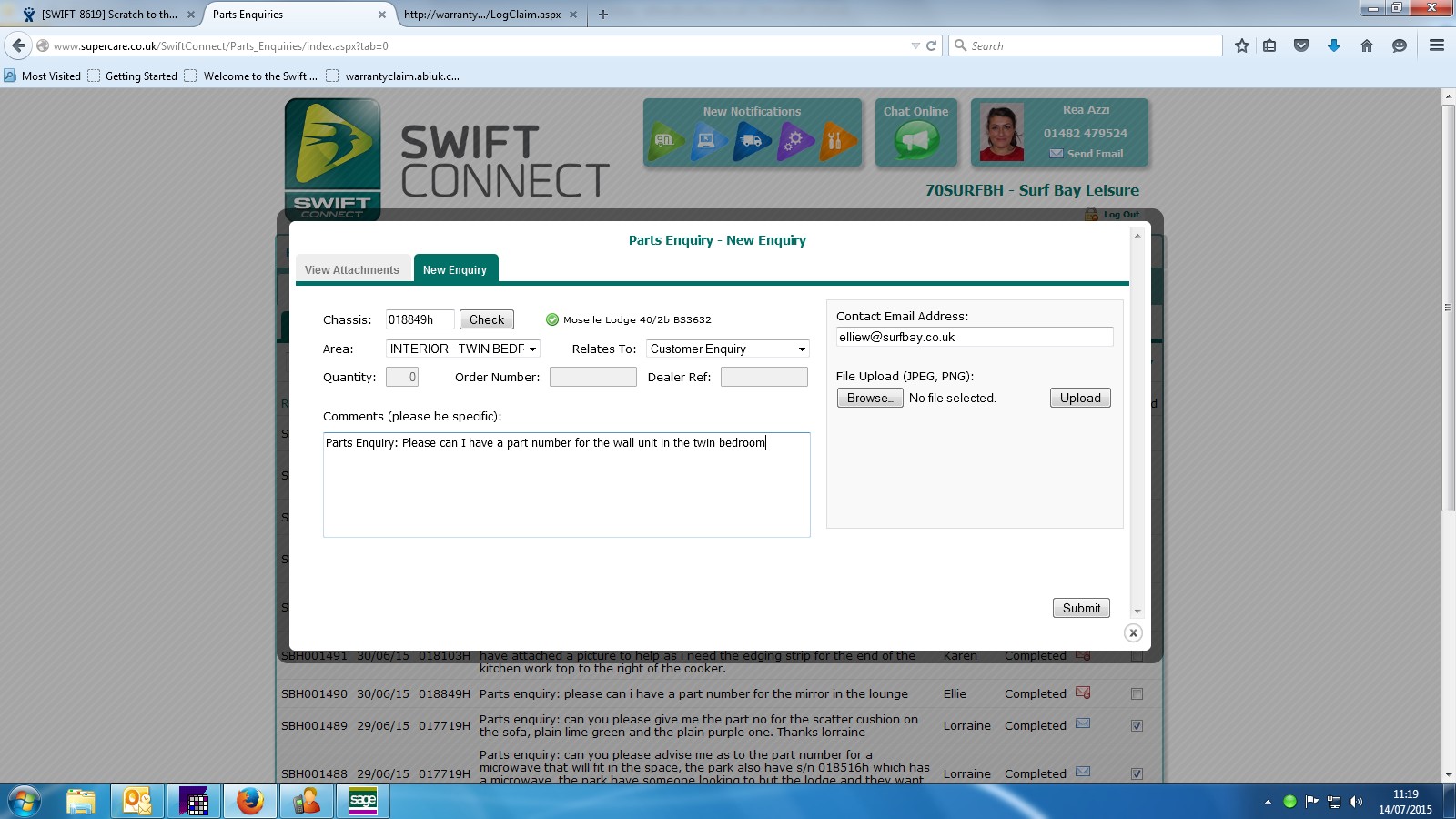Viewport: 1456px width, 819px height.
Task: Click the Dealer Ref field
Action: pos(764,377)
